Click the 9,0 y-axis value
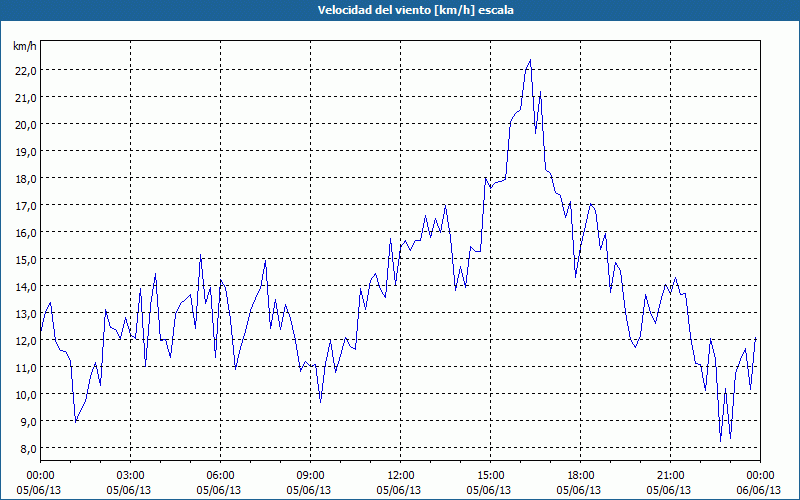 [x=28, y=422]
